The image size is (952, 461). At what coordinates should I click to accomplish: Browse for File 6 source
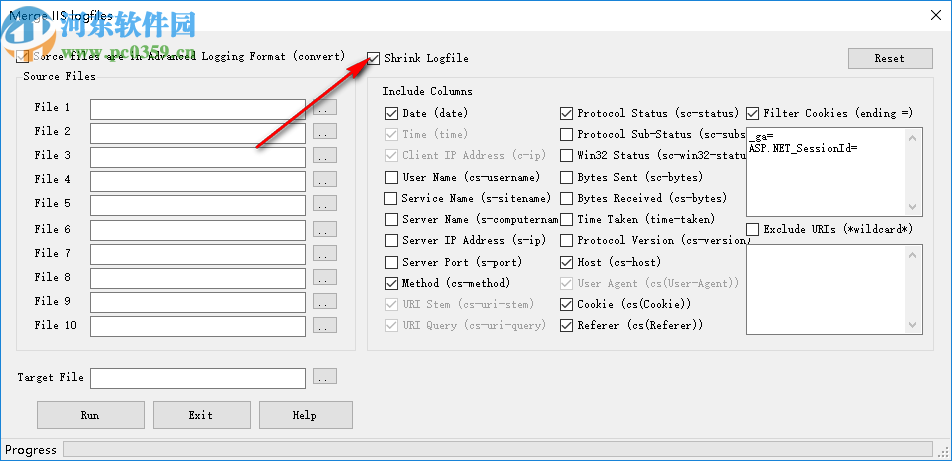click(x=325, y=229)
